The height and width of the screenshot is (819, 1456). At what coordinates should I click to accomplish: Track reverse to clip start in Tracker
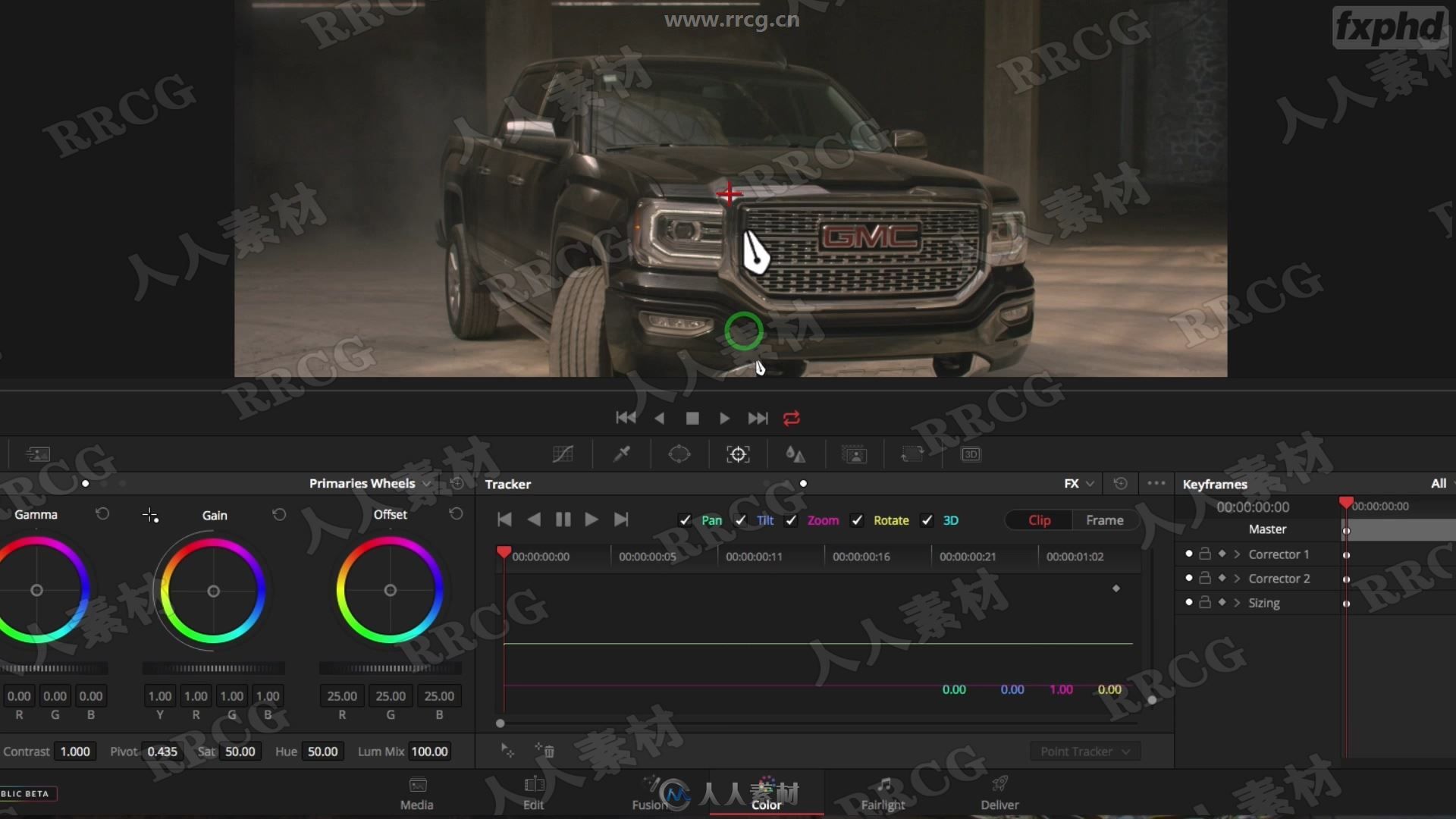click(x=504, y=519)
